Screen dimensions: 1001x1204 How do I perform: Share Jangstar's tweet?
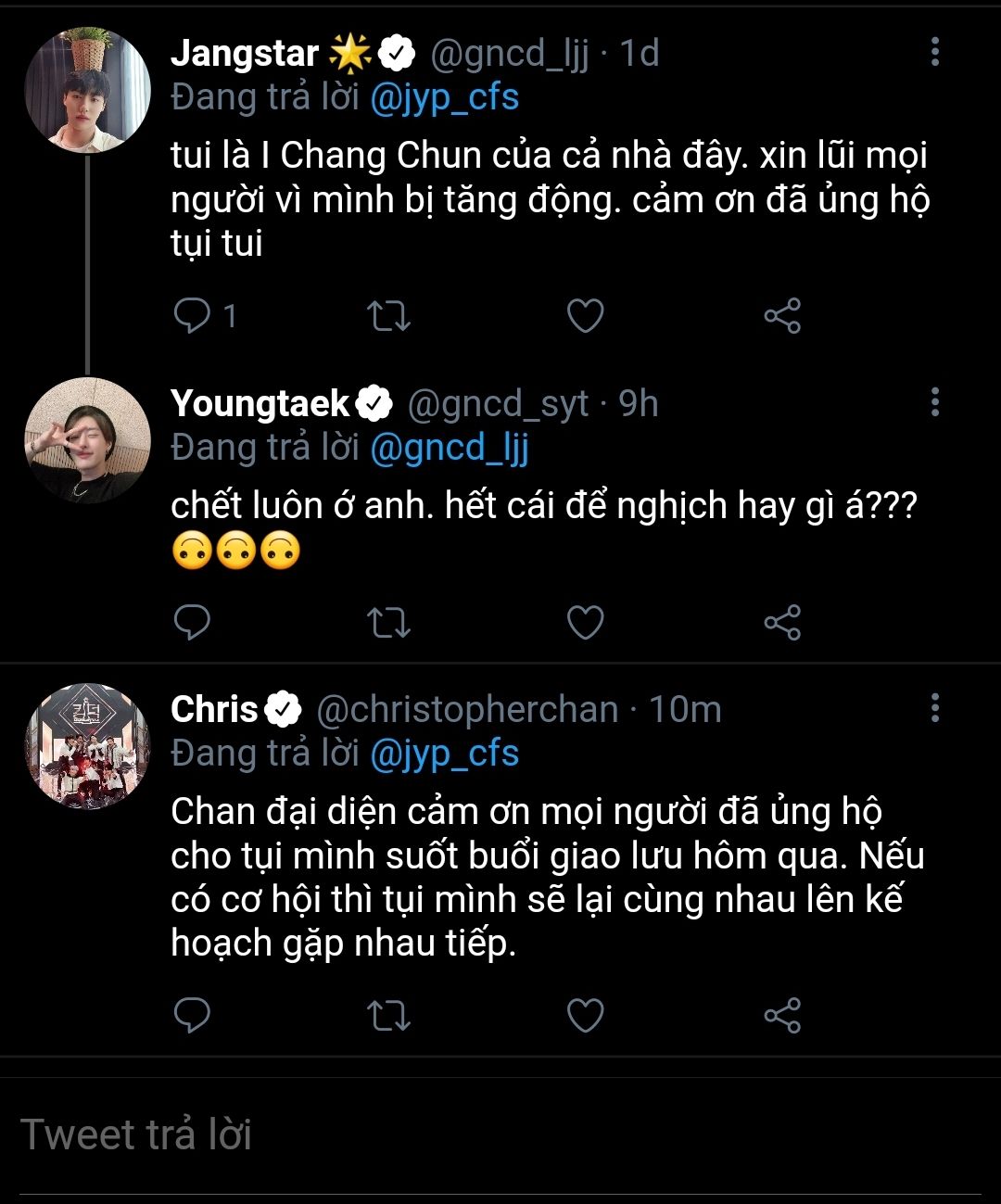click(x=782, y=316)
